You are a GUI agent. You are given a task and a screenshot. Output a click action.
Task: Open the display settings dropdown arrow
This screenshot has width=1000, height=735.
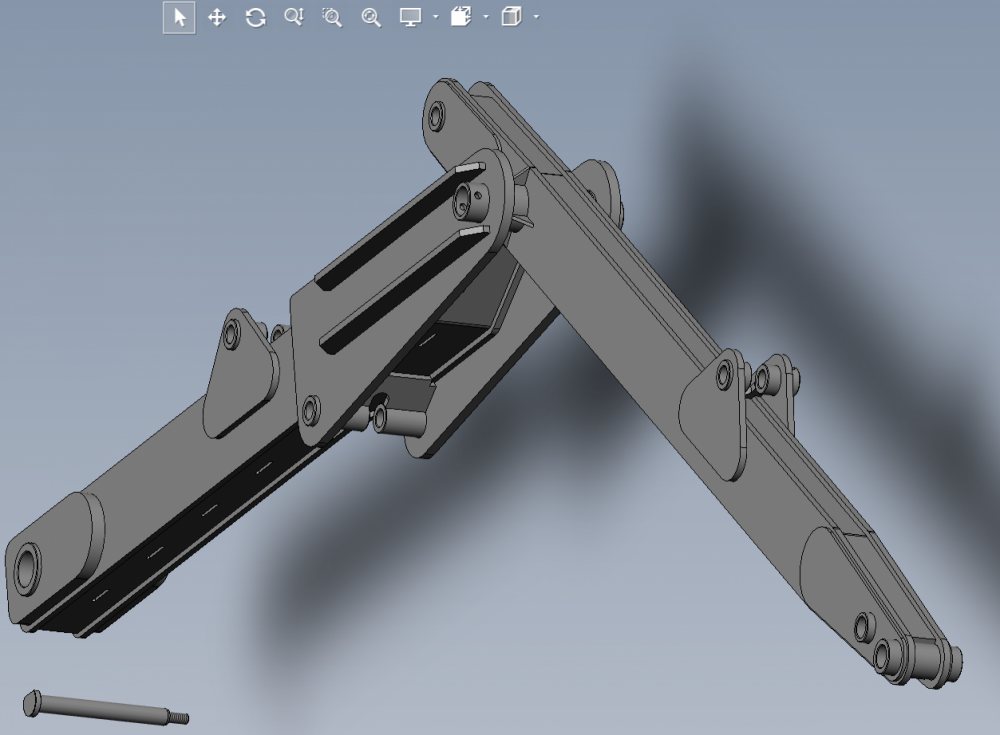click(x=436, y=17)
